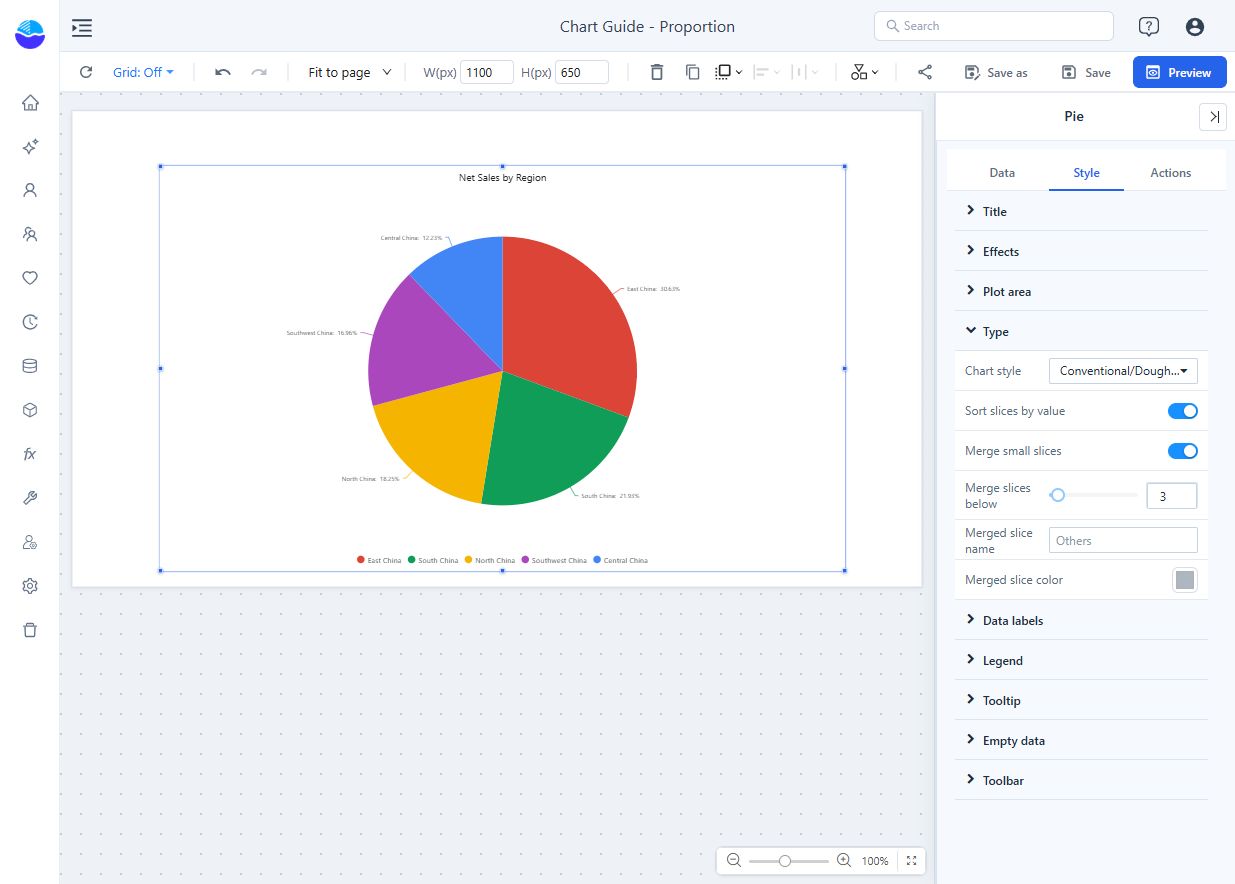Expand the Plot area section

[1081, 291]
